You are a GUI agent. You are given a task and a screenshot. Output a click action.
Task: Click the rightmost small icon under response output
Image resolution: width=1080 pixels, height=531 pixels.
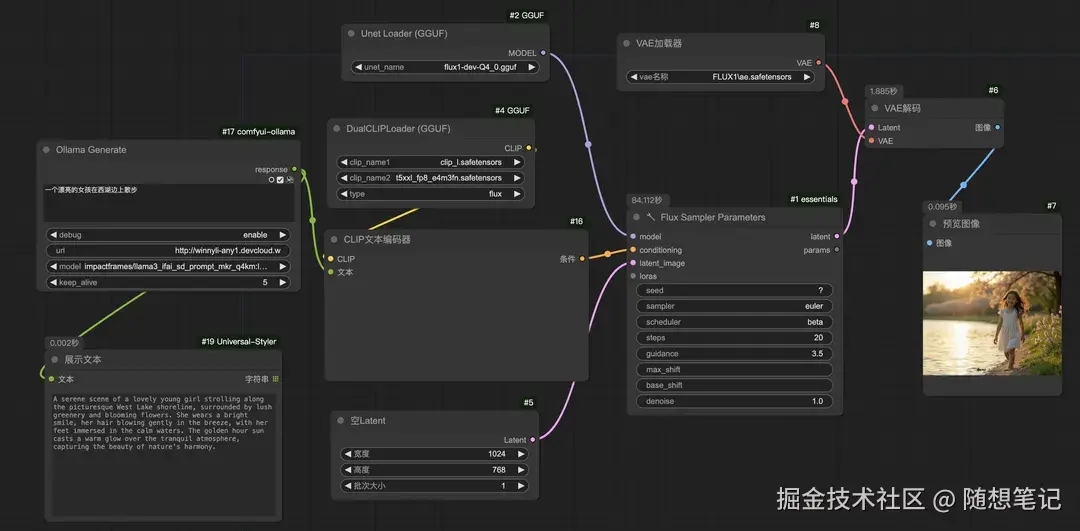pos(290,180)
